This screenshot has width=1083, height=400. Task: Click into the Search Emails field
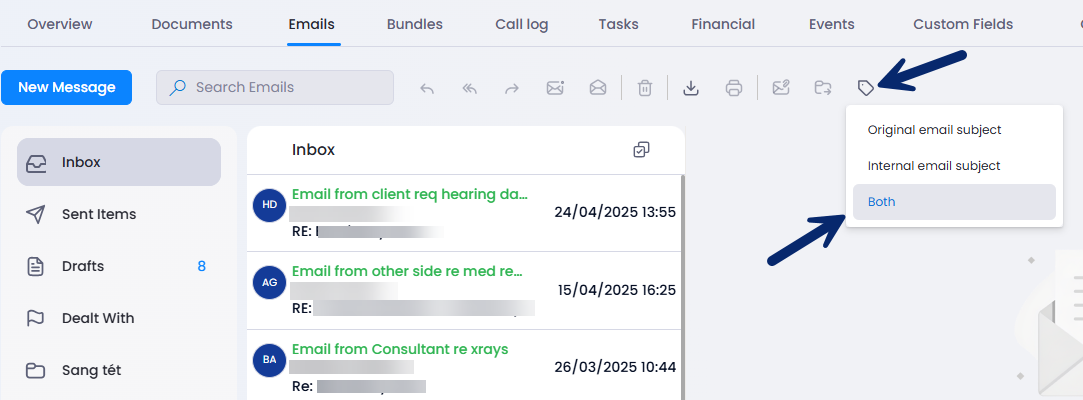click(x=275, y=88)
